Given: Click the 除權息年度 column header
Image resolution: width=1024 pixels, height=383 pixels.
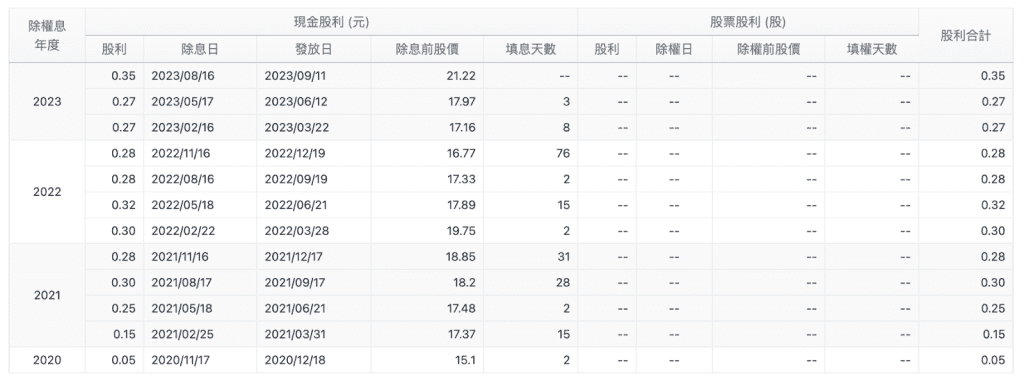Looking at the screenshot, I should pos(47,35).
